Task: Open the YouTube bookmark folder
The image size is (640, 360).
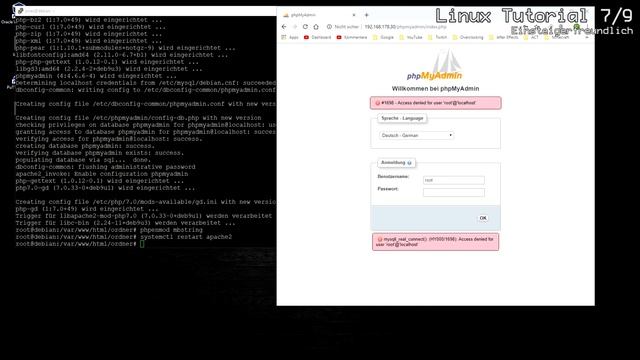Action: 411,37
